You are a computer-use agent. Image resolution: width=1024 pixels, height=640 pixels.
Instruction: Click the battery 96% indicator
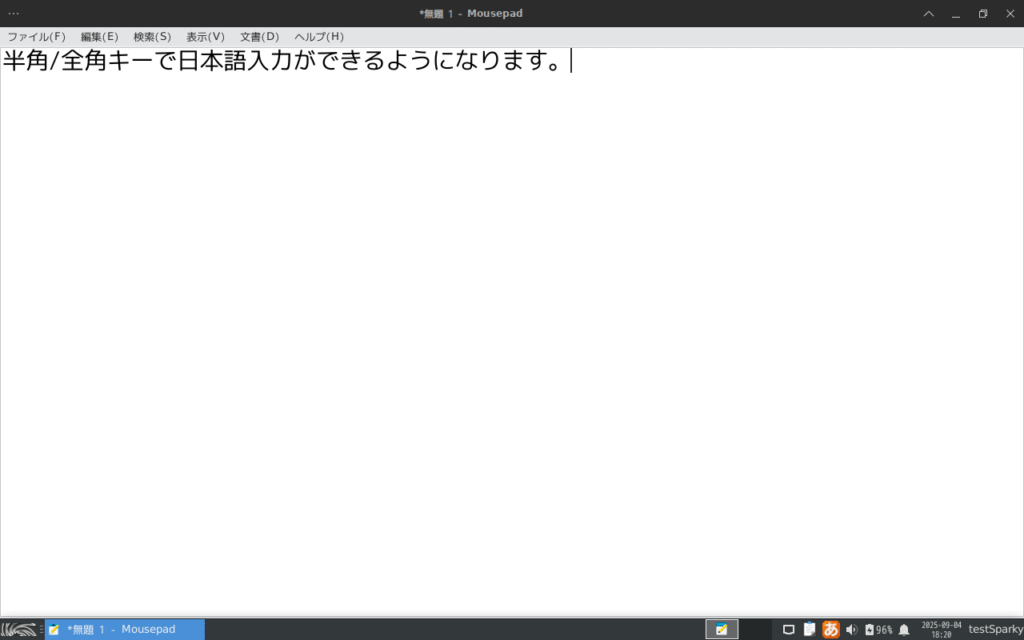click(x=878, y=629)
